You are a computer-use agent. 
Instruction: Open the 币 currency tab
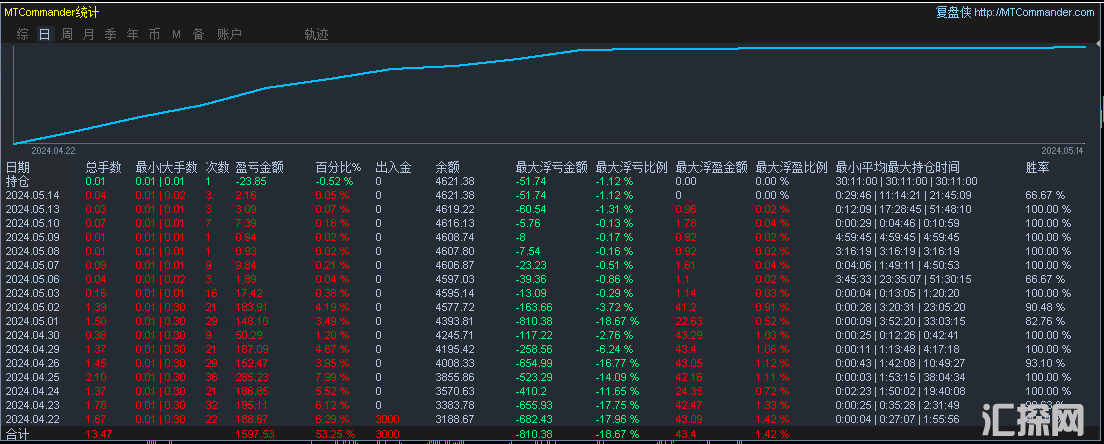pyautogui.click(x=154, y=34)
